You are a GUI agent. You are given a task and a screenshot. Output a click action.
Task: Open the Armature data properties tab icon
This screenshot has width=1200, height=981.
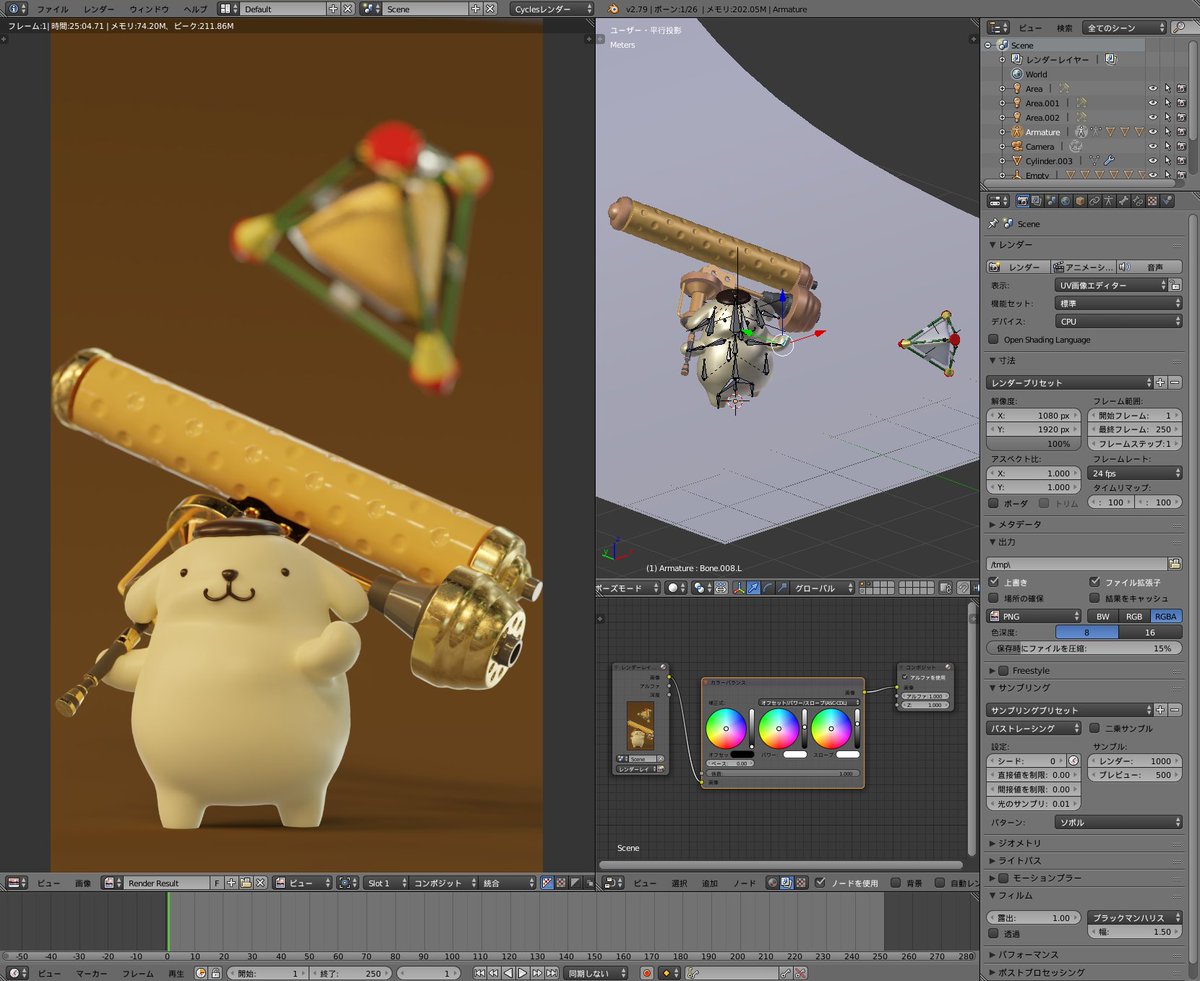click(1108, 201)
